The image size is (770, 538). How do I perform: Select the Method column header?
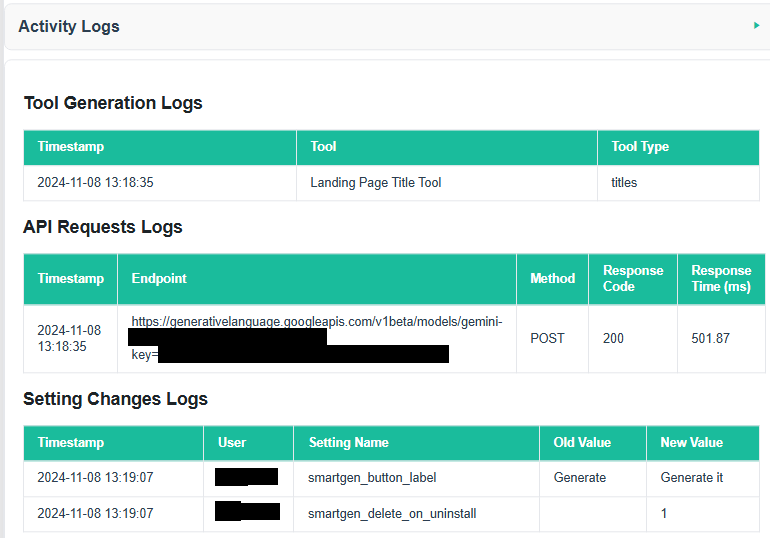click(x=552, y=279)
